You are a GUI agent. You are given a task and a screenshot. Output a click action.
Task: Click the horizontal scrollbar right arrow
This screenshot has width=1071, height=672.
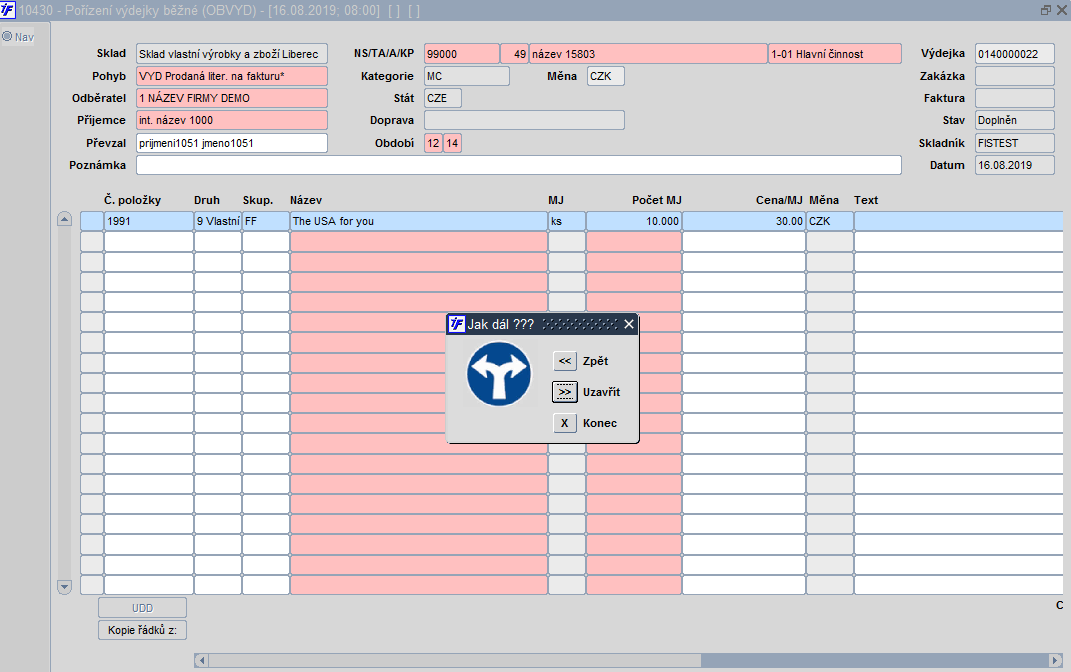click(x=1055, y=660)
